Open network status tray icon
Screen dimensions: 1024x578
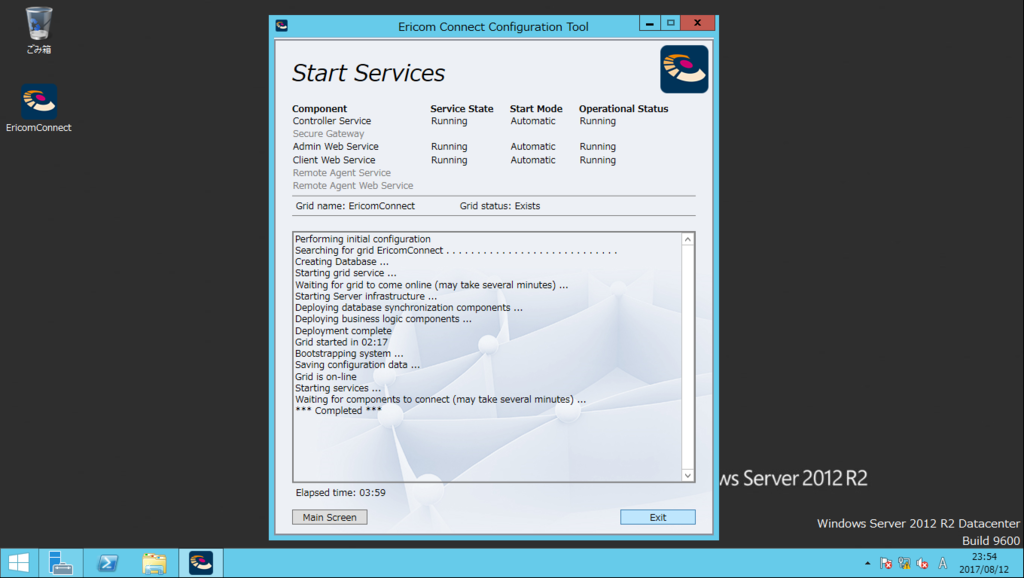[x=904, y=563]
